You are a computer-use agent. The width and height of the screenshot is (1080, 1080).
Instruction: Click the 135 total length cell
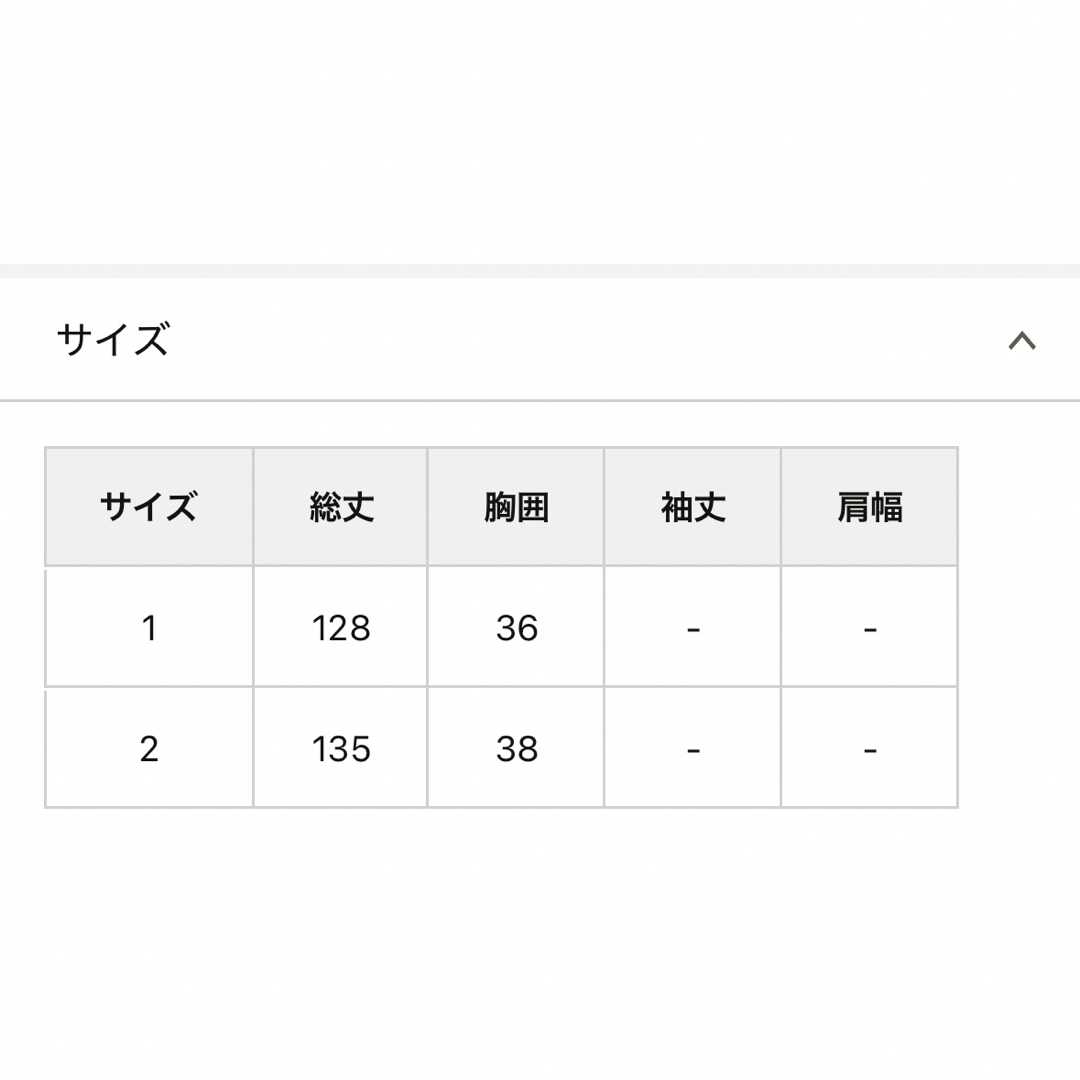coord(340,748)
